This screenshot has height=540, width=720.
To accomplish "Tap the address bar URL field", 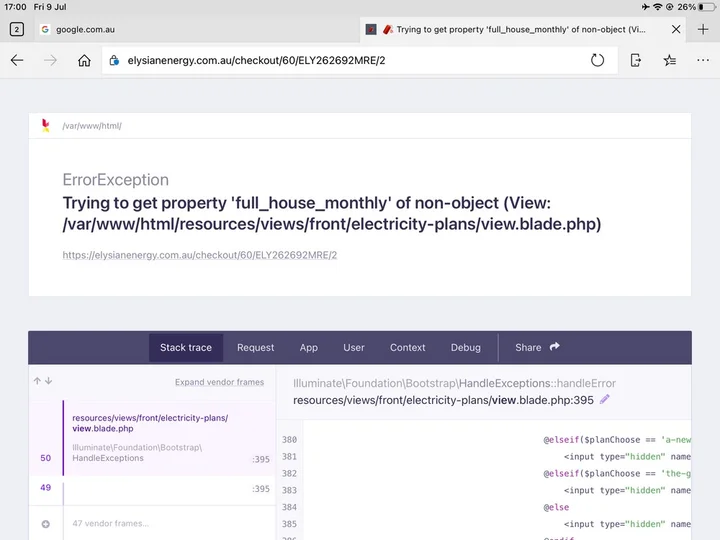I will 340,60.
